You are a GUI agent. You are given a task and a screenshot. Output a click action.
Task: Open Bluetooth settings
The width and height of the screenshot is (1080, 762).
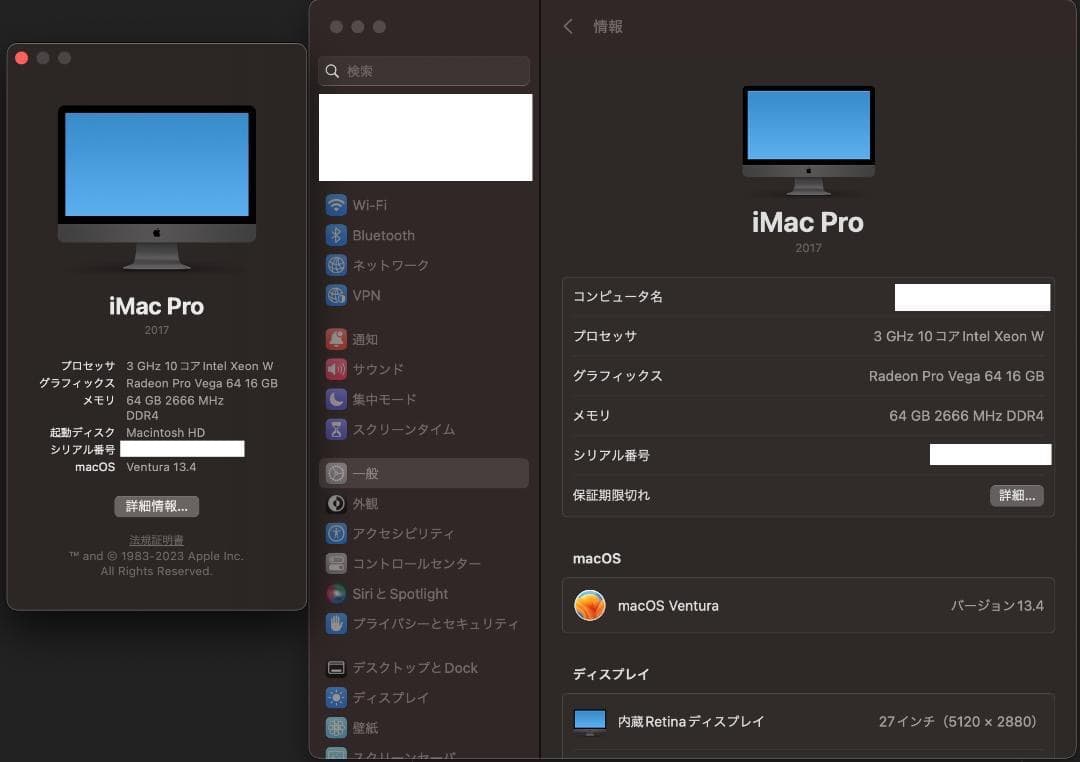pos(383,235)
